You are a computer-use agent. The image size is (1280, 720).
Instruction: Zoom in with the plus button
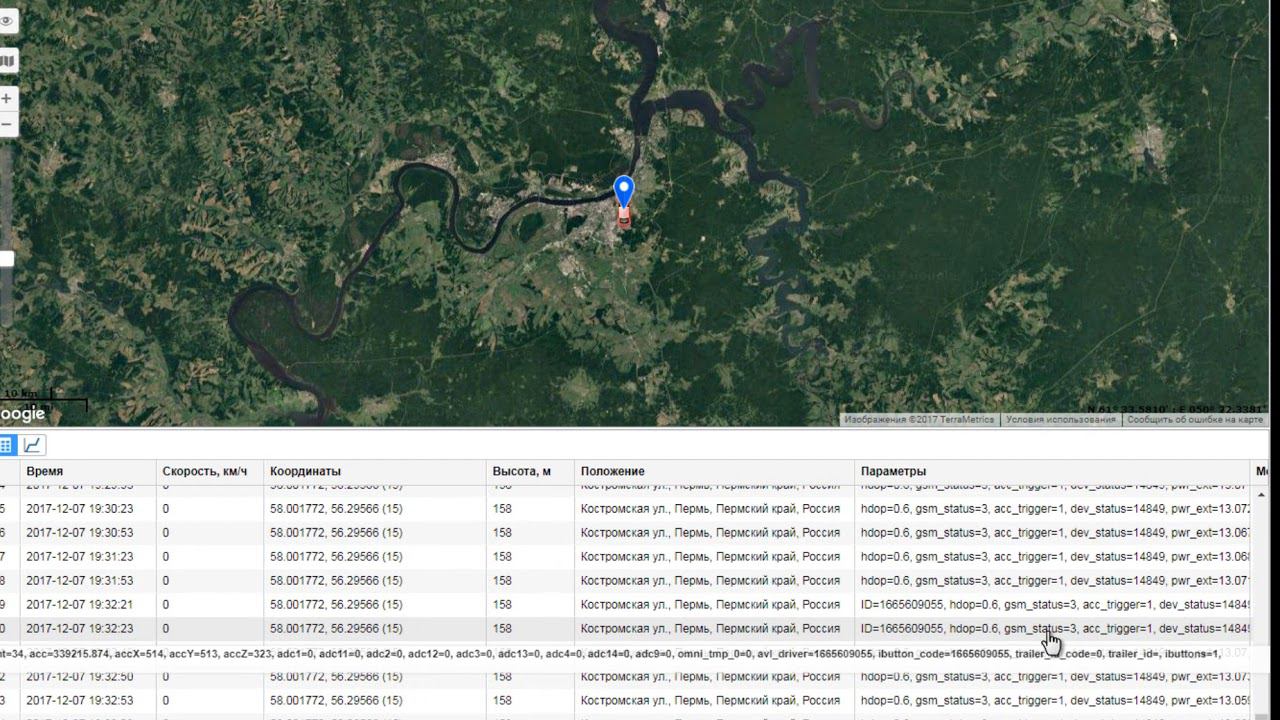(7, 99)
